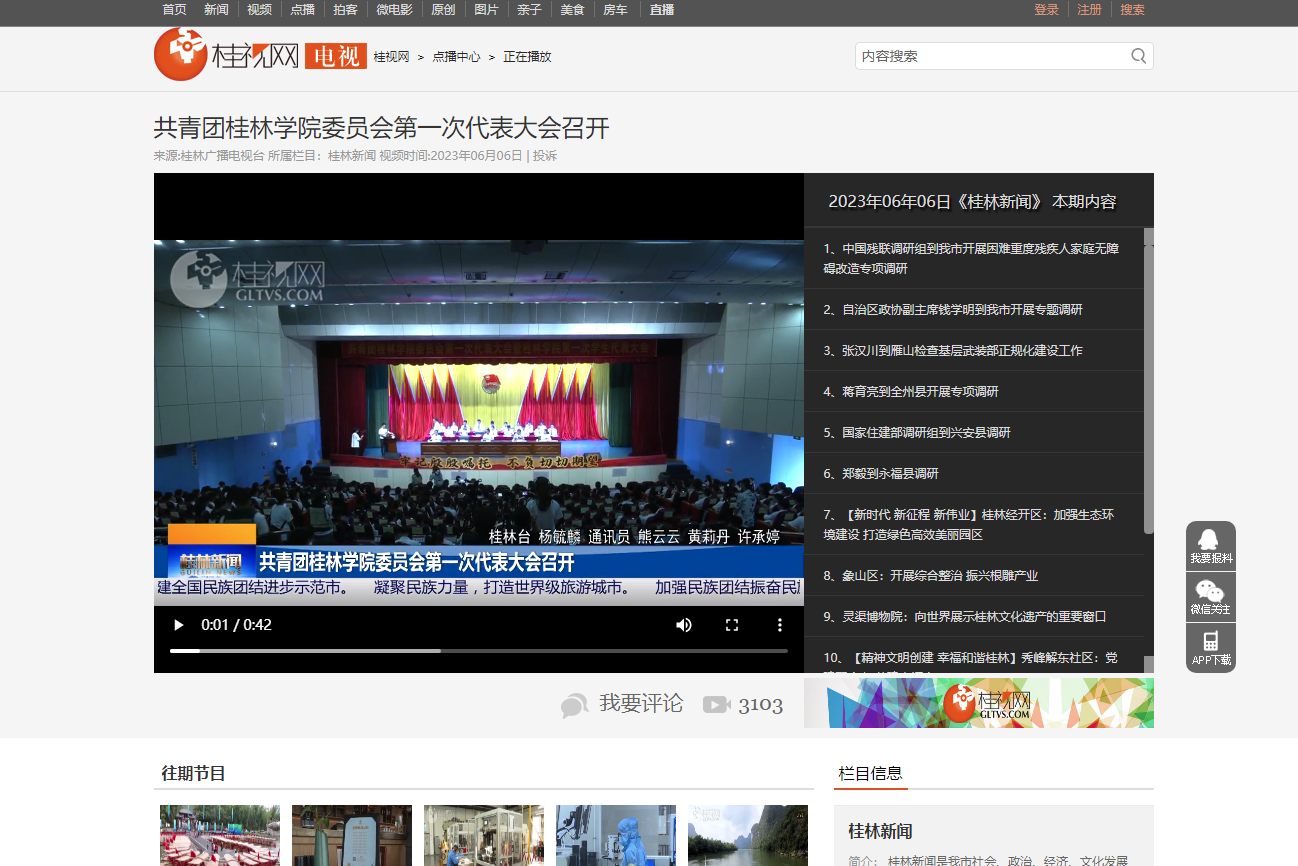Open 我要报料 QQ side icon

click(x=1210, y=546)
